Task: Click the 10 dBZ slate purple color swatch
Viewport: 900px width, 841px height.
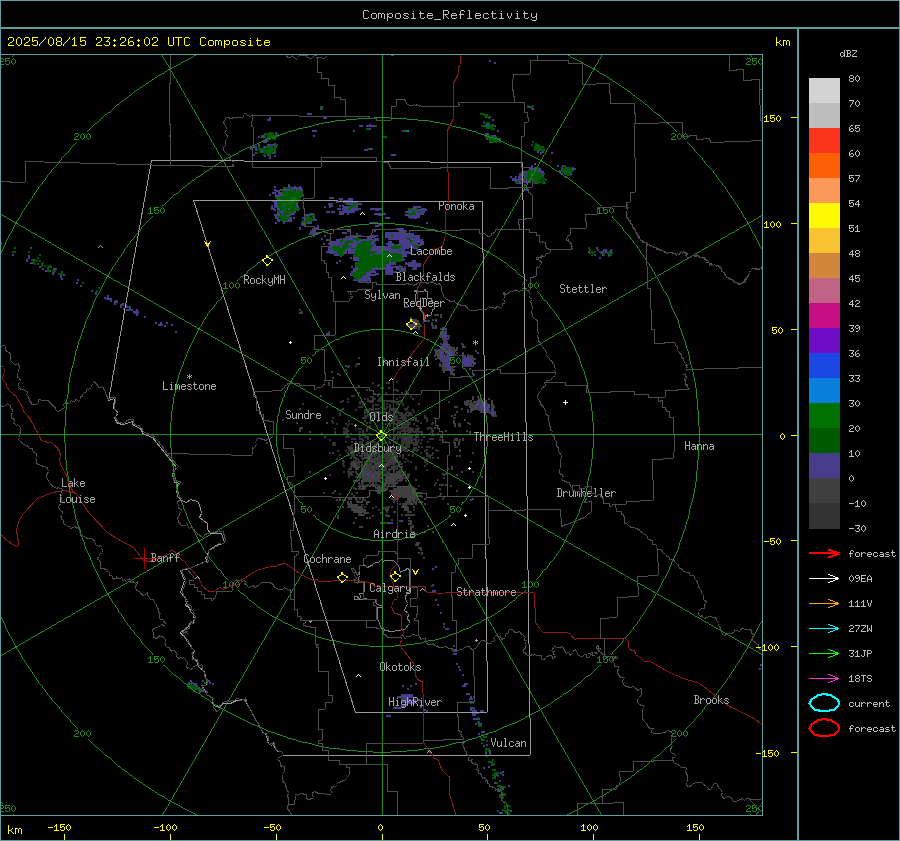Action: 824,466
